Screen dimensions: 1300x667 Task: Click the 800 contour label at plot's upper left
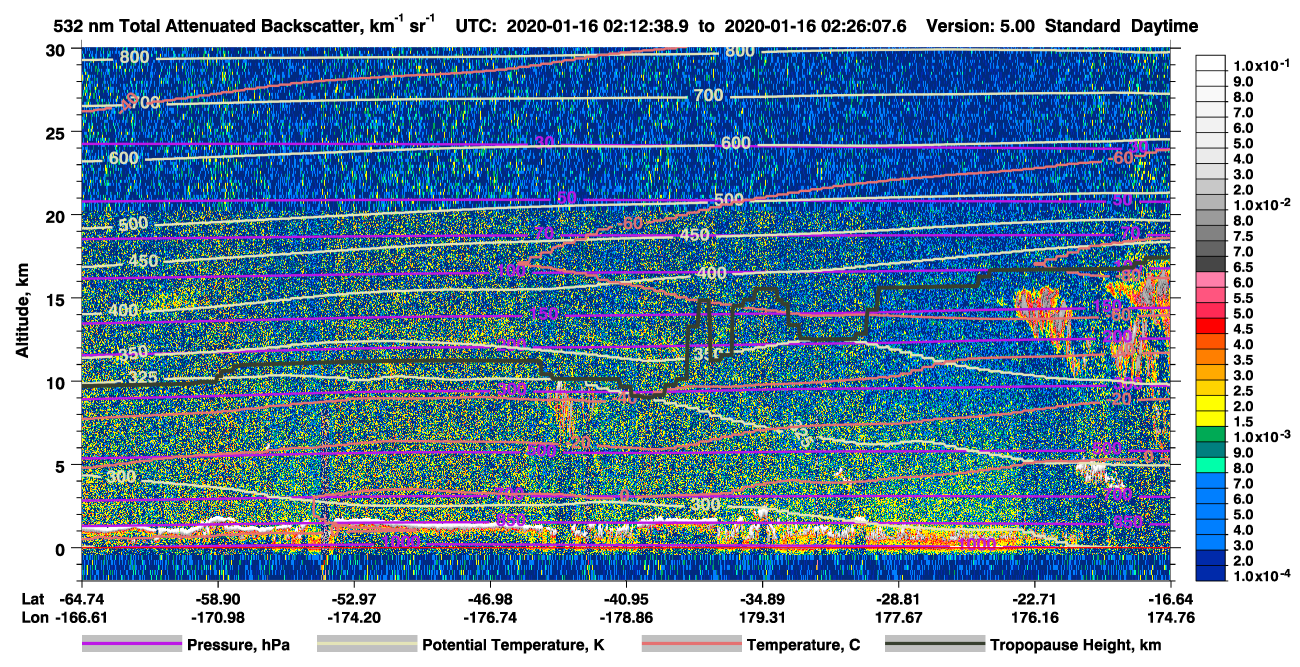[134, 57]
